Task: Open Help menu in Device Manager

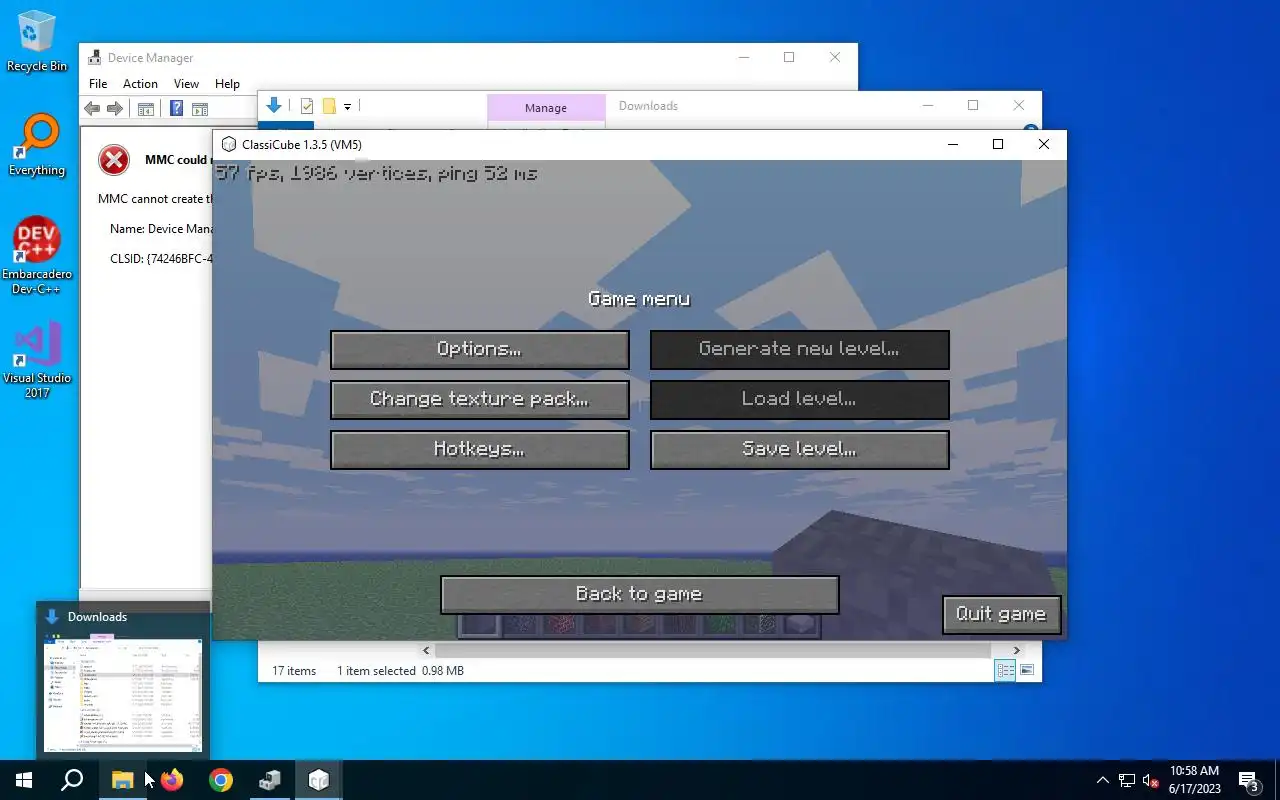Action: (x=227, y=84)
